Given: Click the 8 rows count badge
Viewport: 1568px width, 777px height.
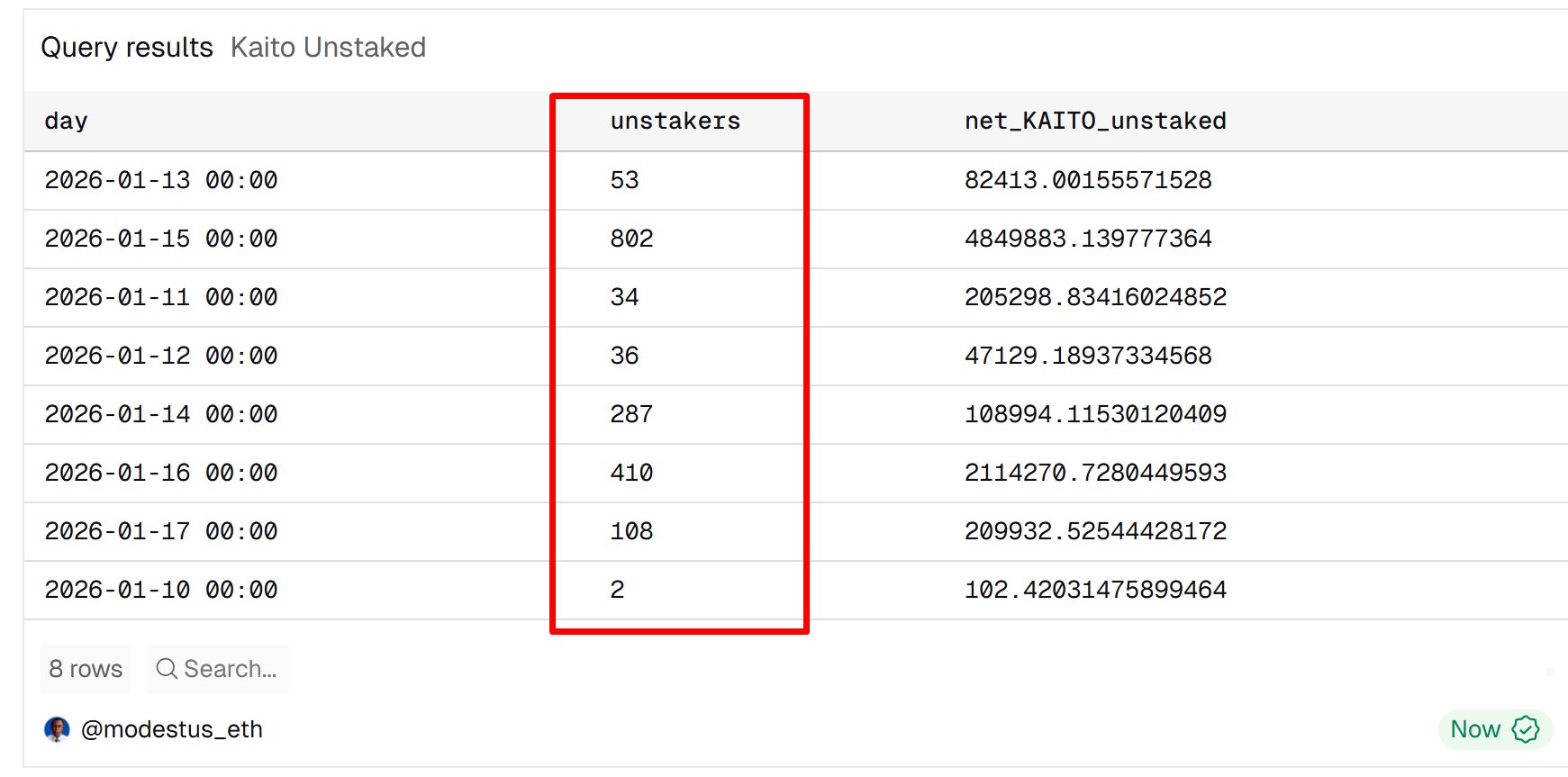Looking at the screenshot, I should tap(86, 669).
